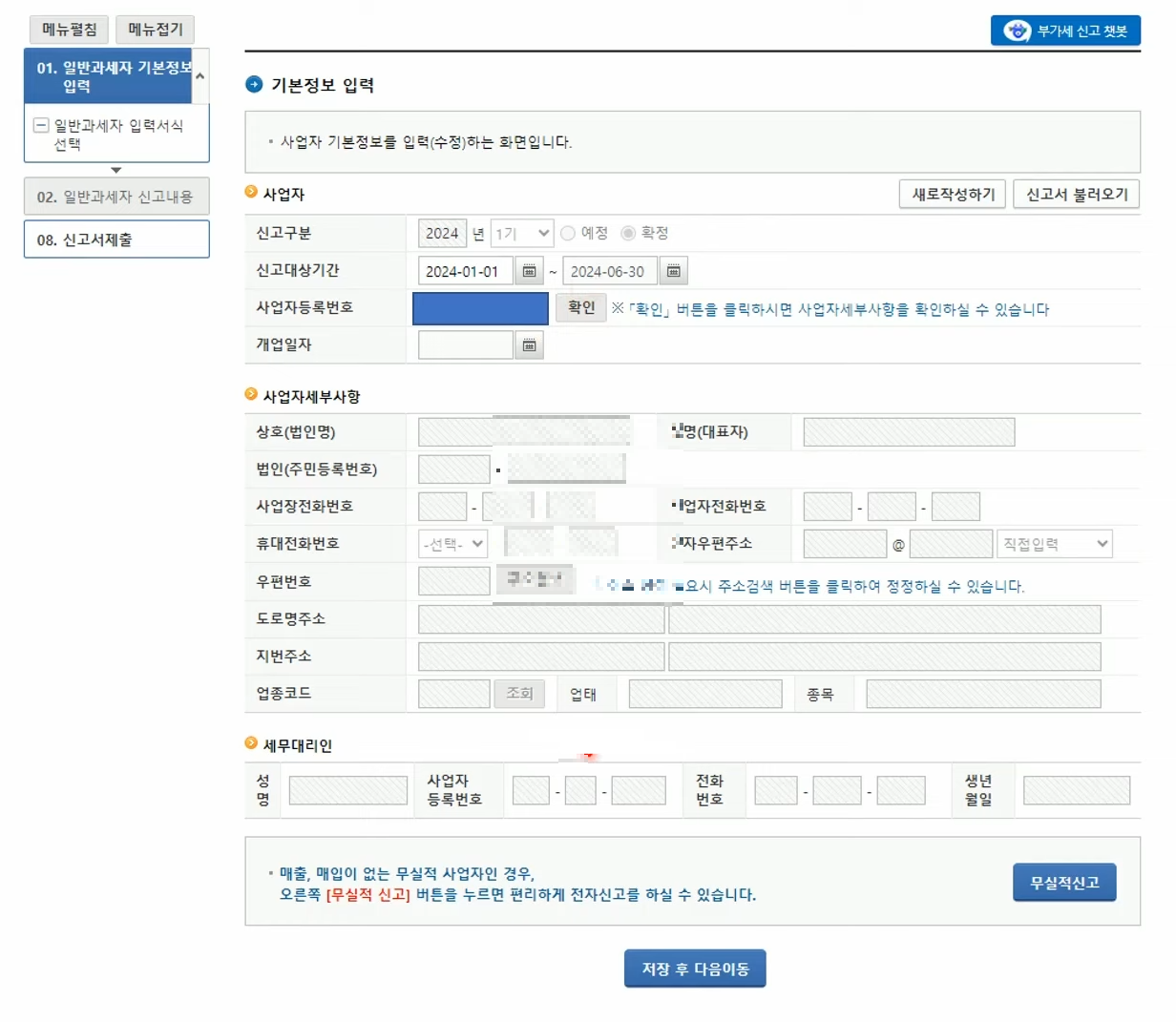The height and width of the screenshot is (1022, 1176).
Task: Open the 개업일자 calendar picker
Action: click(x=531, y=344)
